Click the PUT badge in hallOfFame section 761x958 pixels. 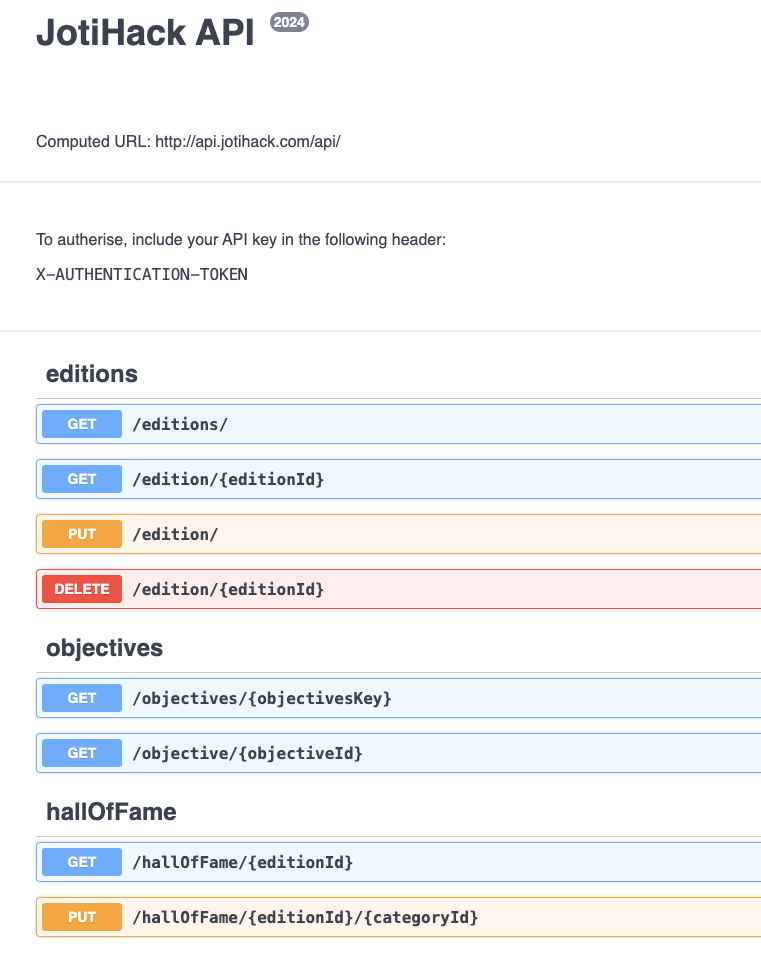click(x=82, y=916)
